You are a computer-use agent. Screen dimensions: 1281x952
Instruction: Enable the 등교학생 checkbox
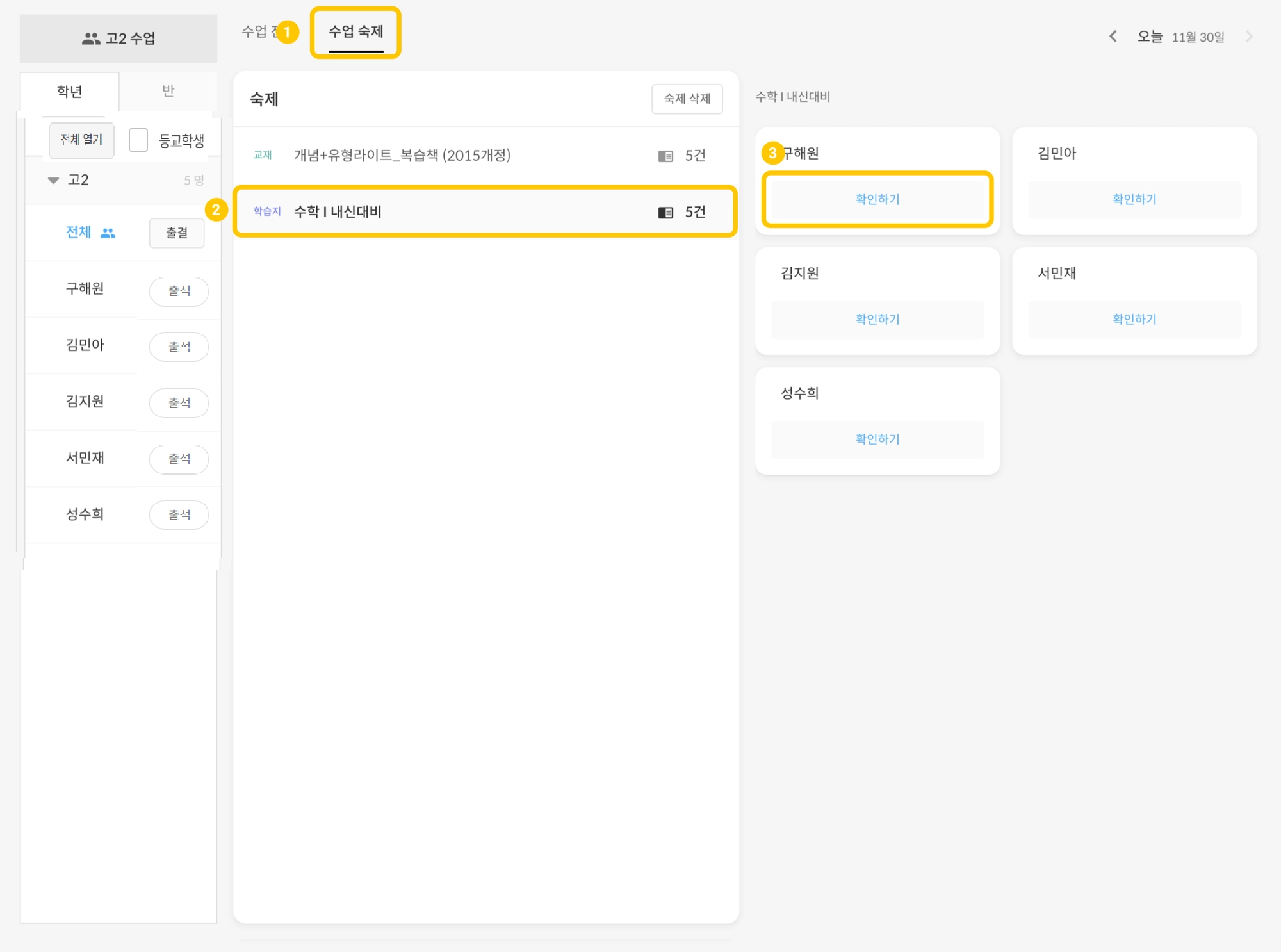coord(138,140)
